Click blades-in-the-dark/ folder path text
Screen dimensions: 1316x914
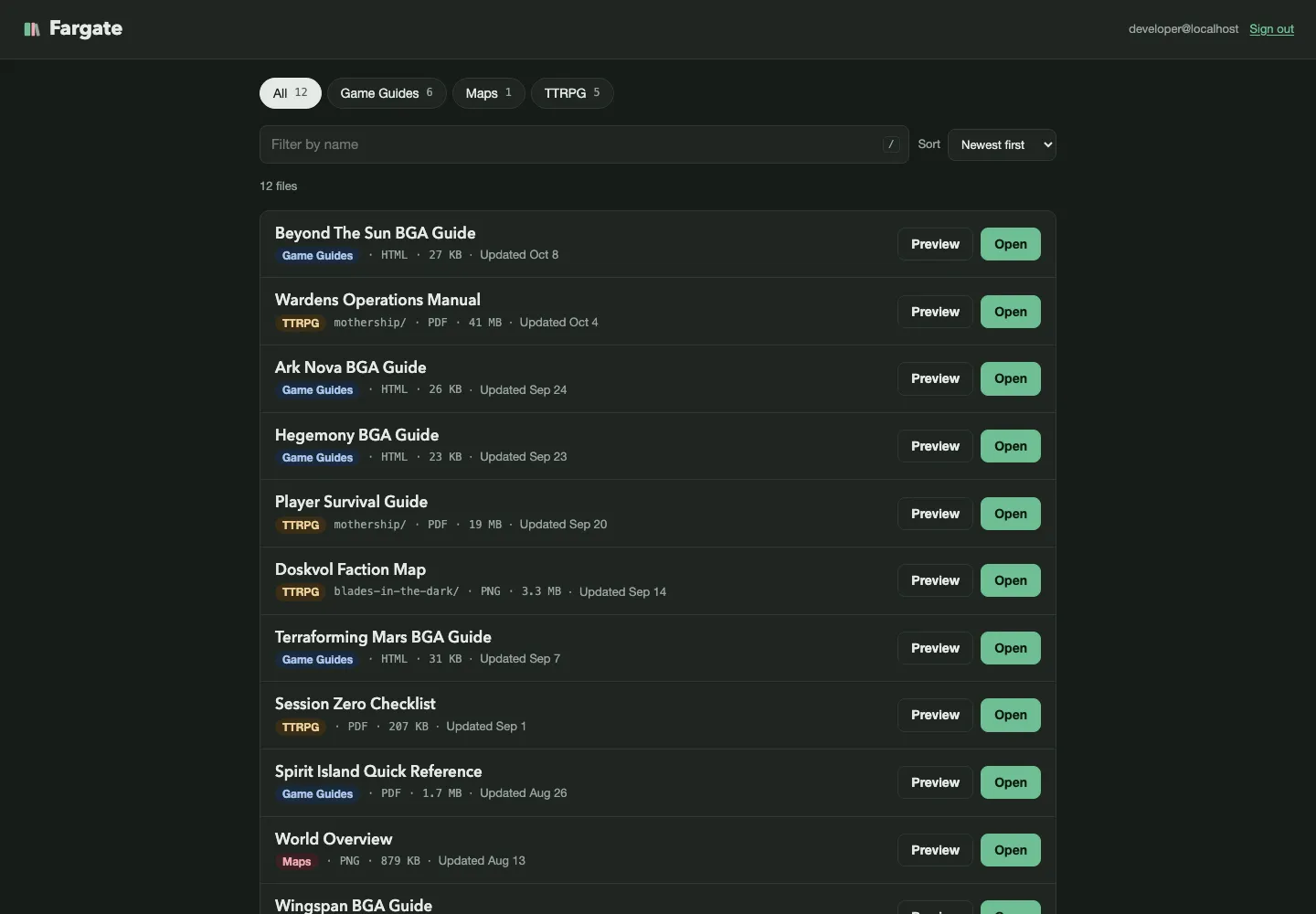[397, 591]
